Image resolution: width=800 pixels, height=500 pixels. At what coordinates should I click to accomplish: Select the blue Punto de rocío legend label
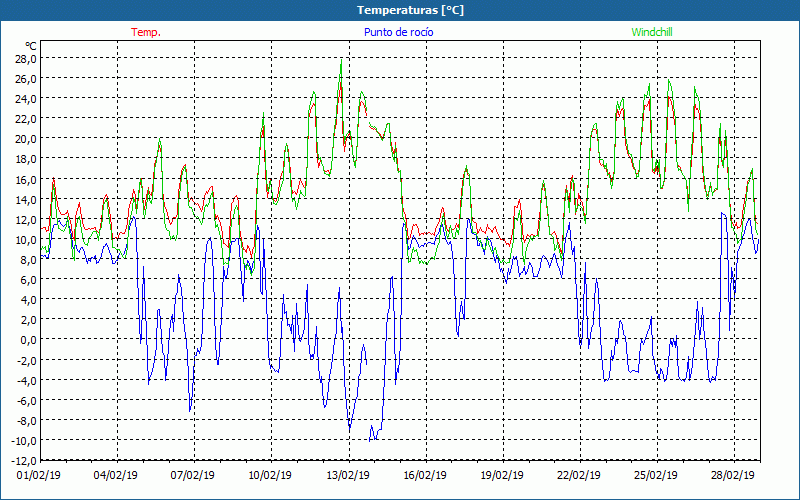[x=398, y=32]
